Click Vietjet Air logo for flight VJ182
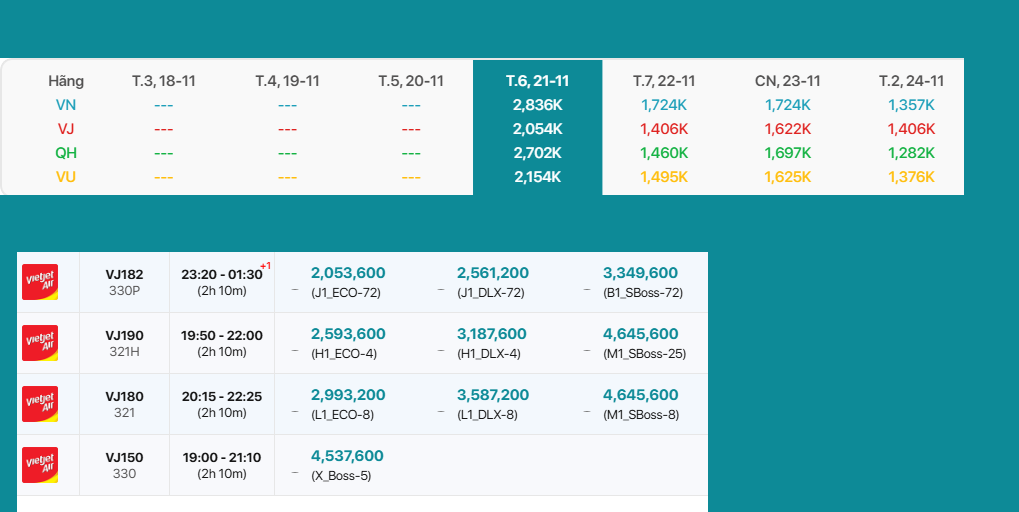 40,282
